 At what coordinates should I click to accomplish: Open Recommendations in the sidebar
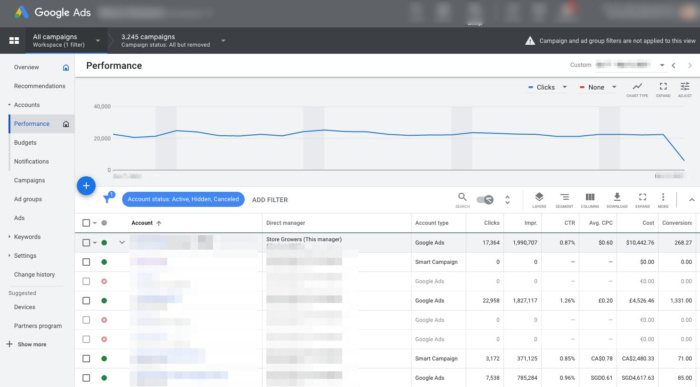point(39,86)
